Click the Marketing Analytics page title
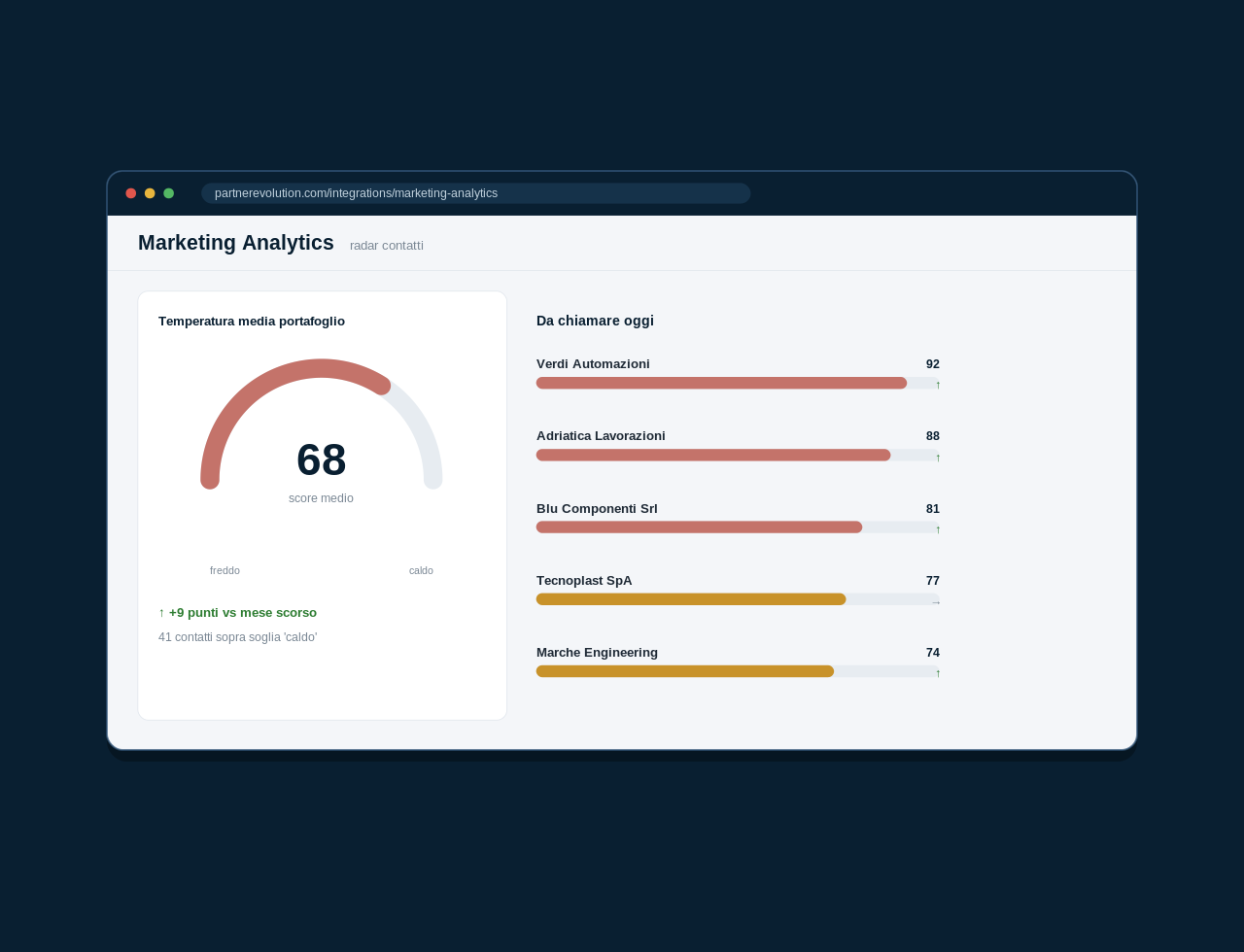 (x=236, y=243)
